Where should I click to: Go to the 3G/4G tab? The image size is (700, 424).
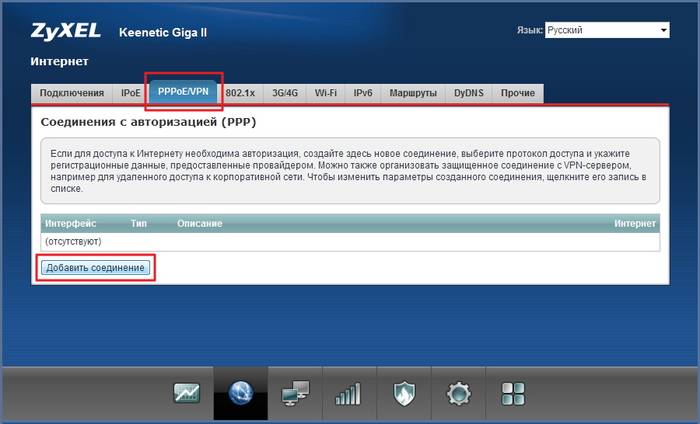pos(286,93)
